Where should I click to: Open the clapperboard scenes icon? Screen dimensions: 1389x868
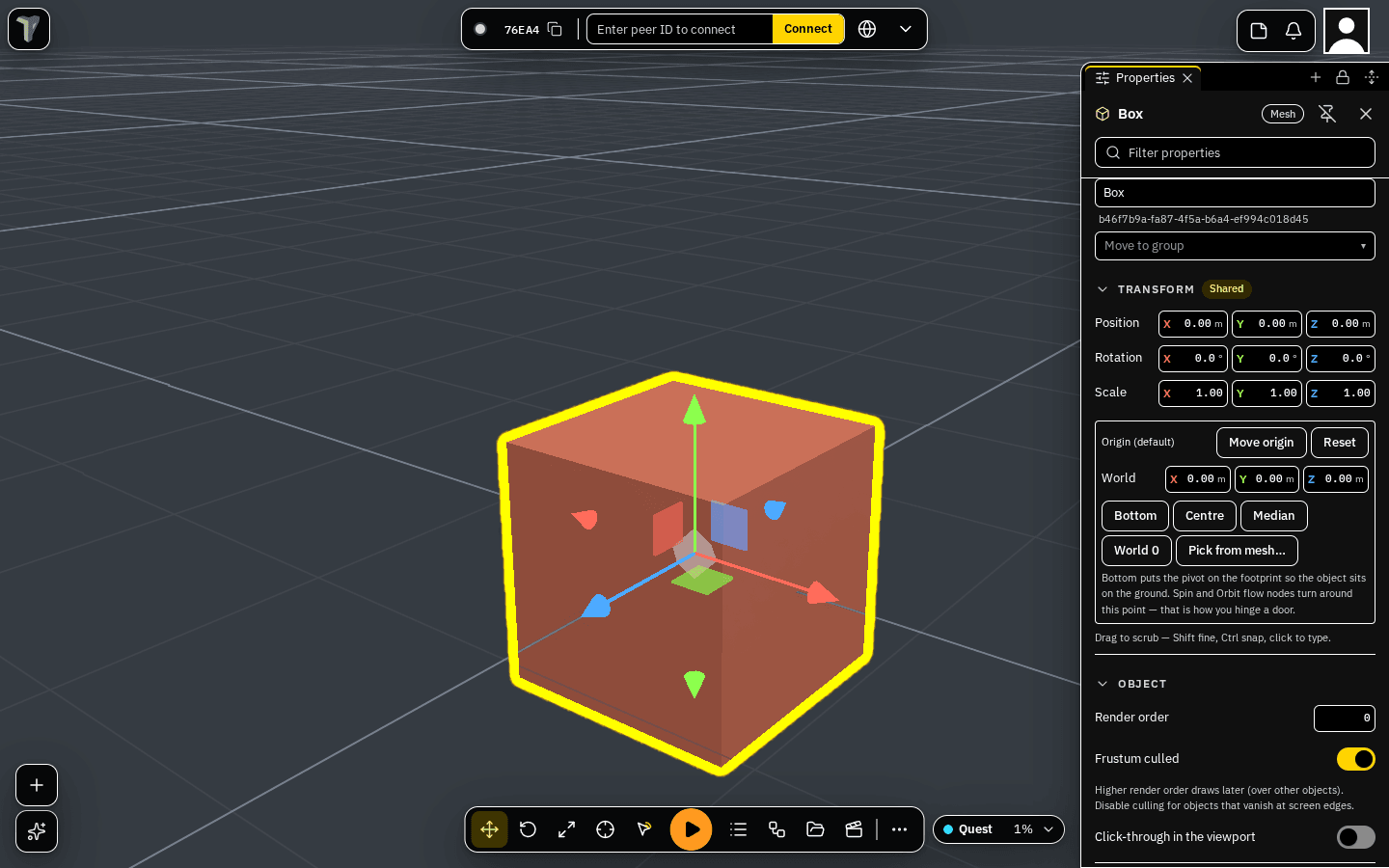coord(855,829)
